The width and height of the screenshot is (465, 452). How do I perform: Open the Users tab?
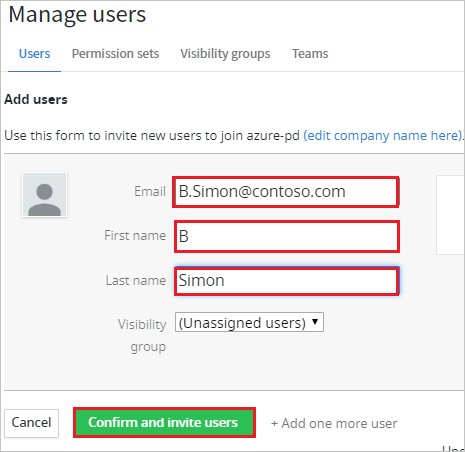point(34,54)
